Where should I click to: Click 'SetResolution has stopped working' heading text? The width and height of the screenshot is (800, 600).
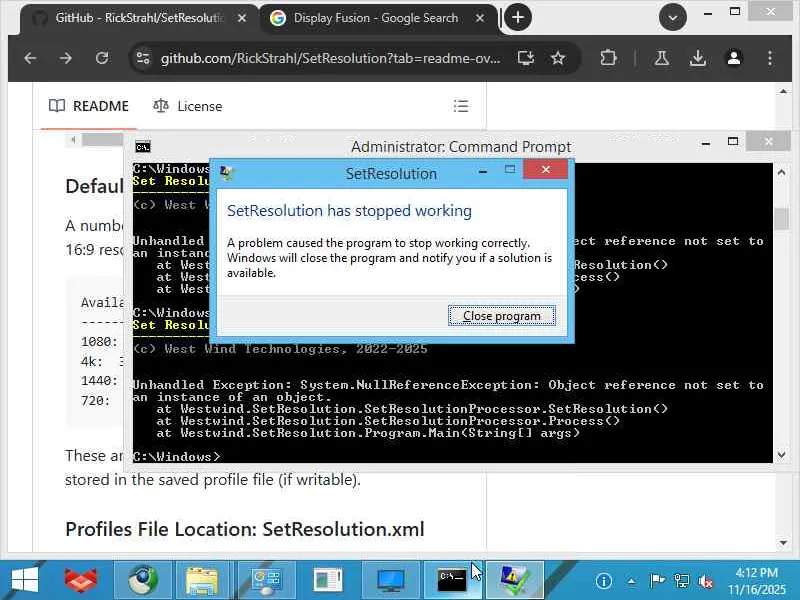pyautogui.click(x=349, y=211)
